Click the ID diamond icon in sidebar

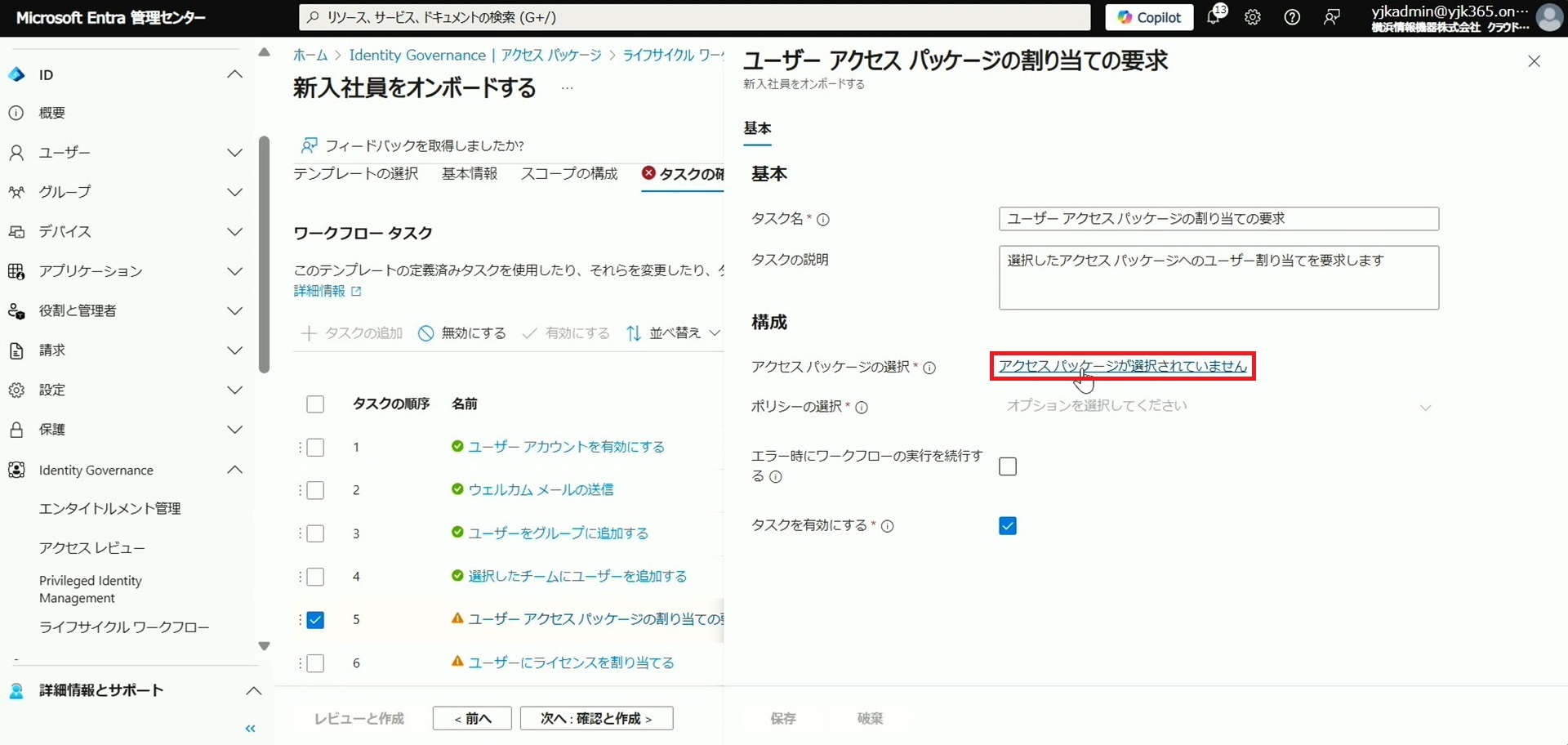point(16,74)
